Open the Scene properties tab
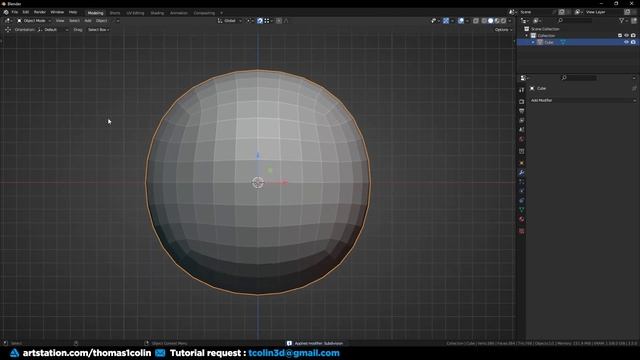The width and height of the screenshot is (640, 360). pos(522,130)
